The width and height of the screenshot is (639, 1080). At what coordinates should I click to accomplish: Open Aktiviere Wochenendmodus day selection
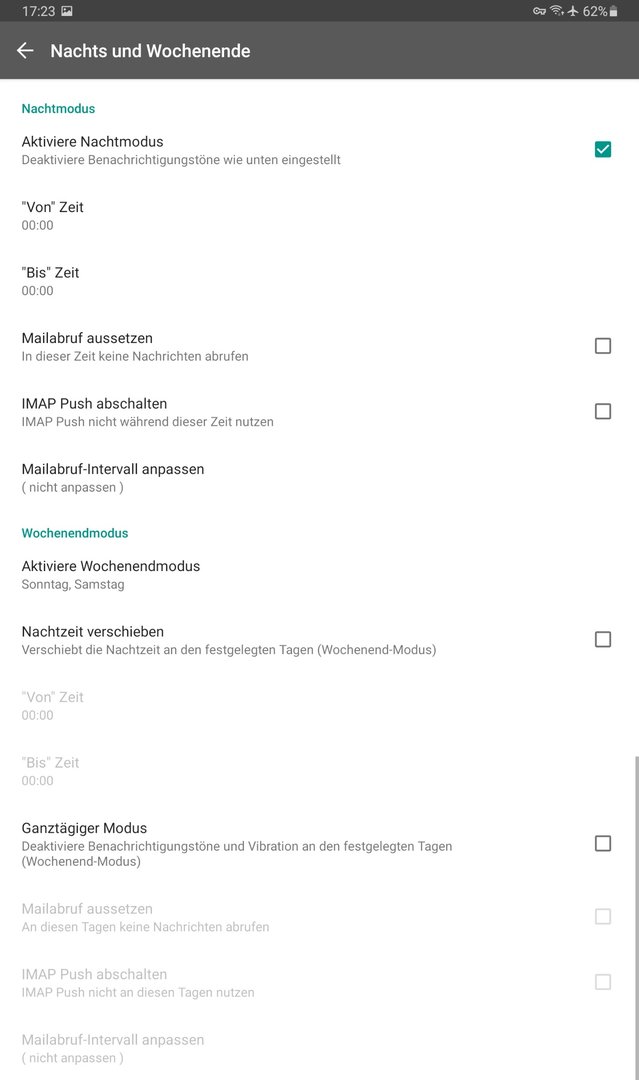[x=320, y=574]
